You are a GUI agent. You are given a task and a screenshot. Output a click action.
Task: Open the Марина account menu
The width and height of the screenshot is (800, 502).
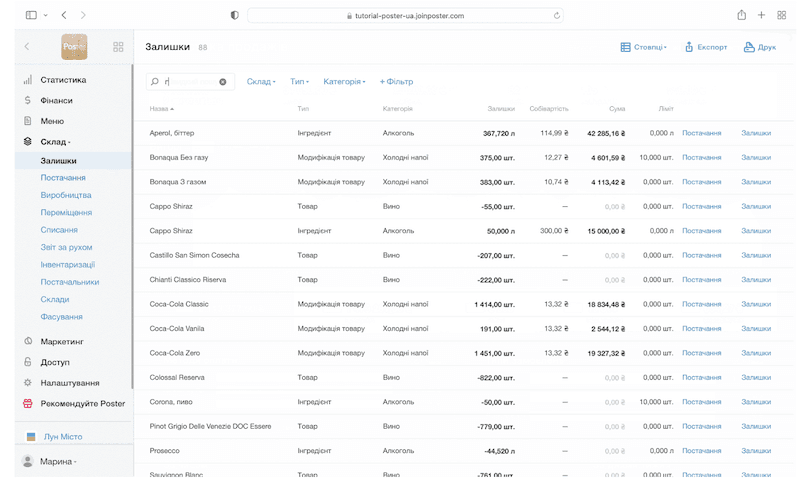(x=58, y=461)
